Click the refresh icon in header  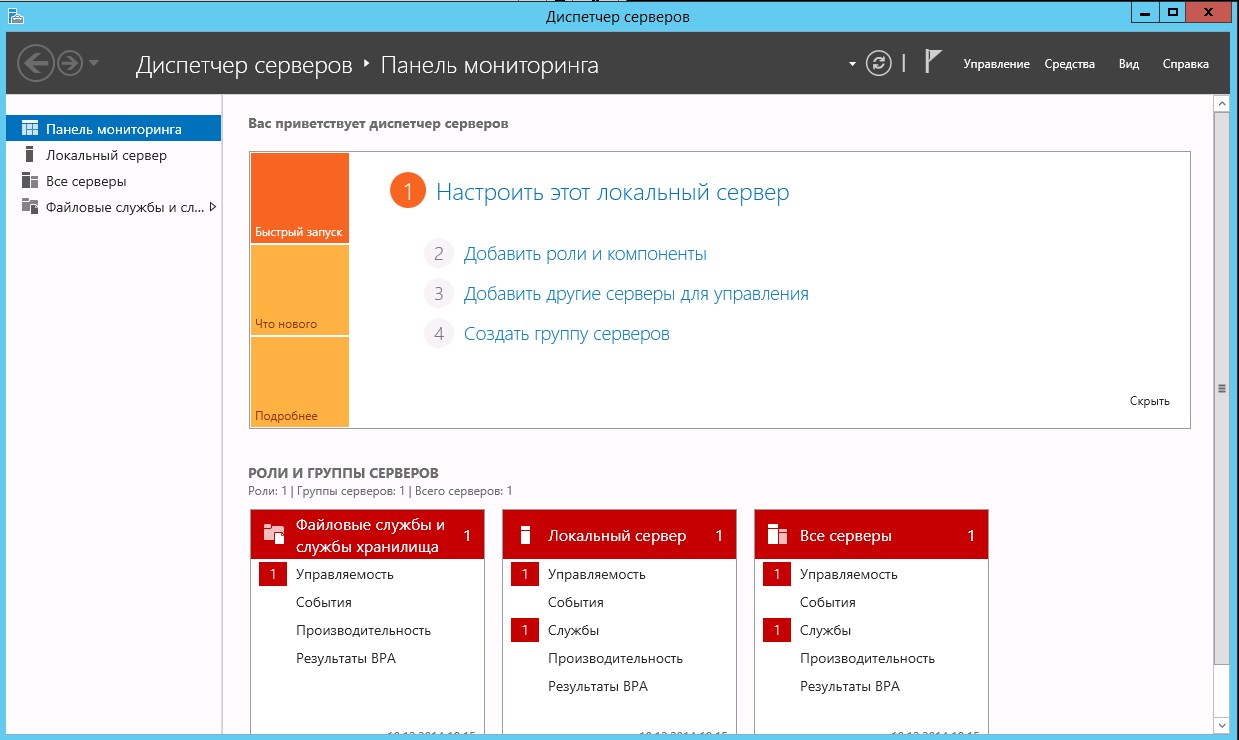[x=878, y=63]
